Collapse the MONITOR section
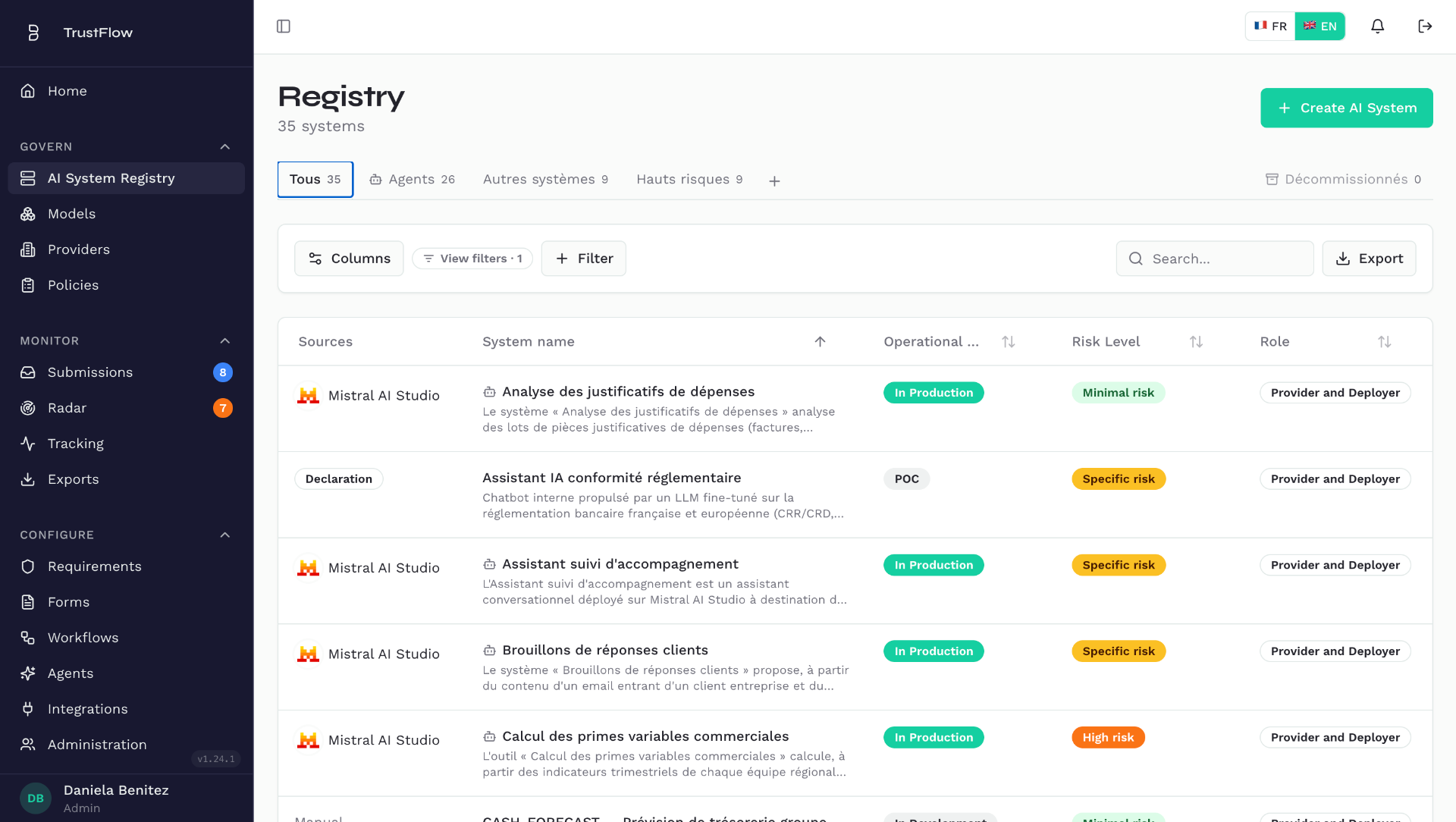Viewport: 1456px width, 822px height. pyautogui.click(x=225, y=341)
